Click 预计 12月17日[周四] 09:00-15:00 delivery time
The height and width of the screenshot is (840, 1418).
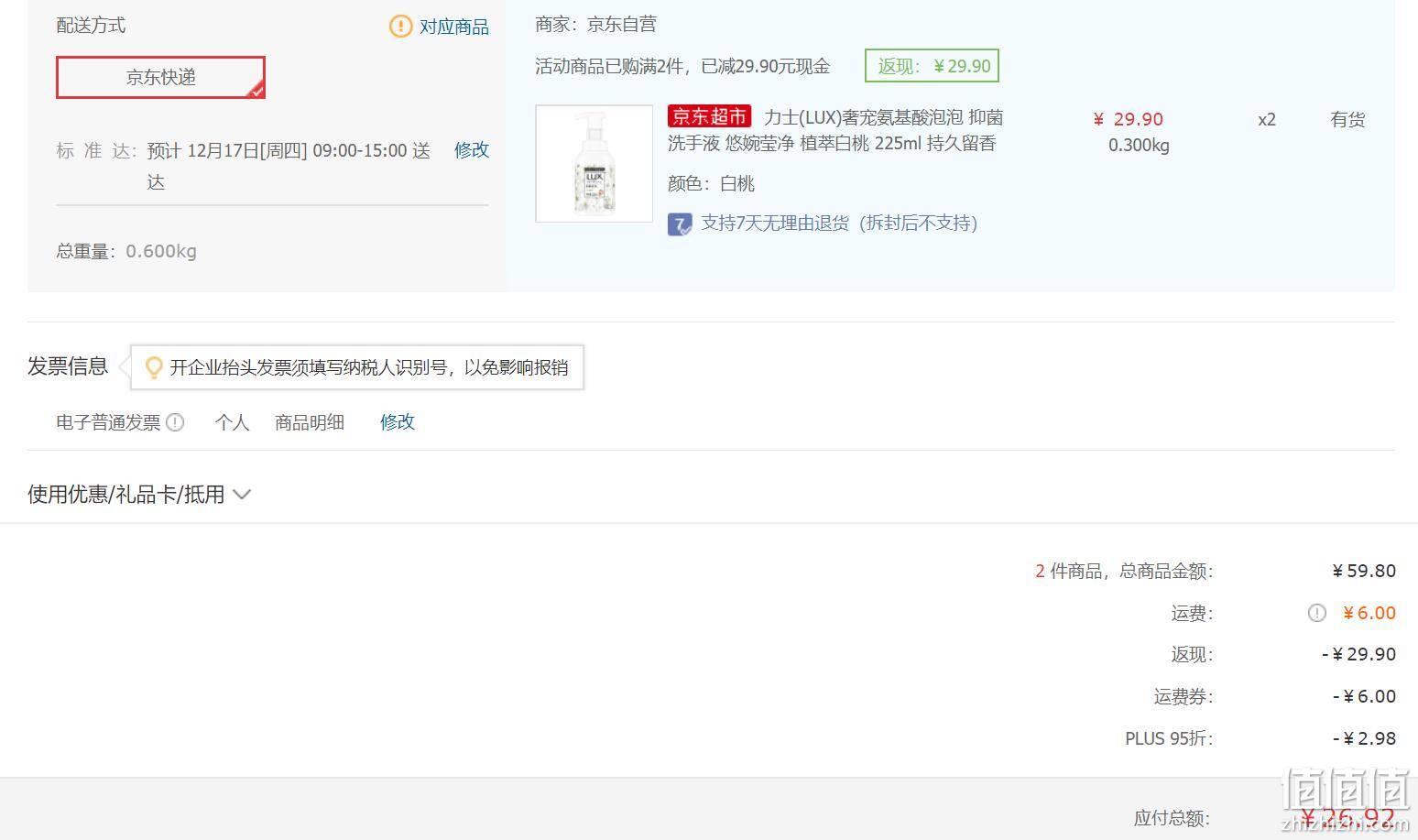[289, 166]
